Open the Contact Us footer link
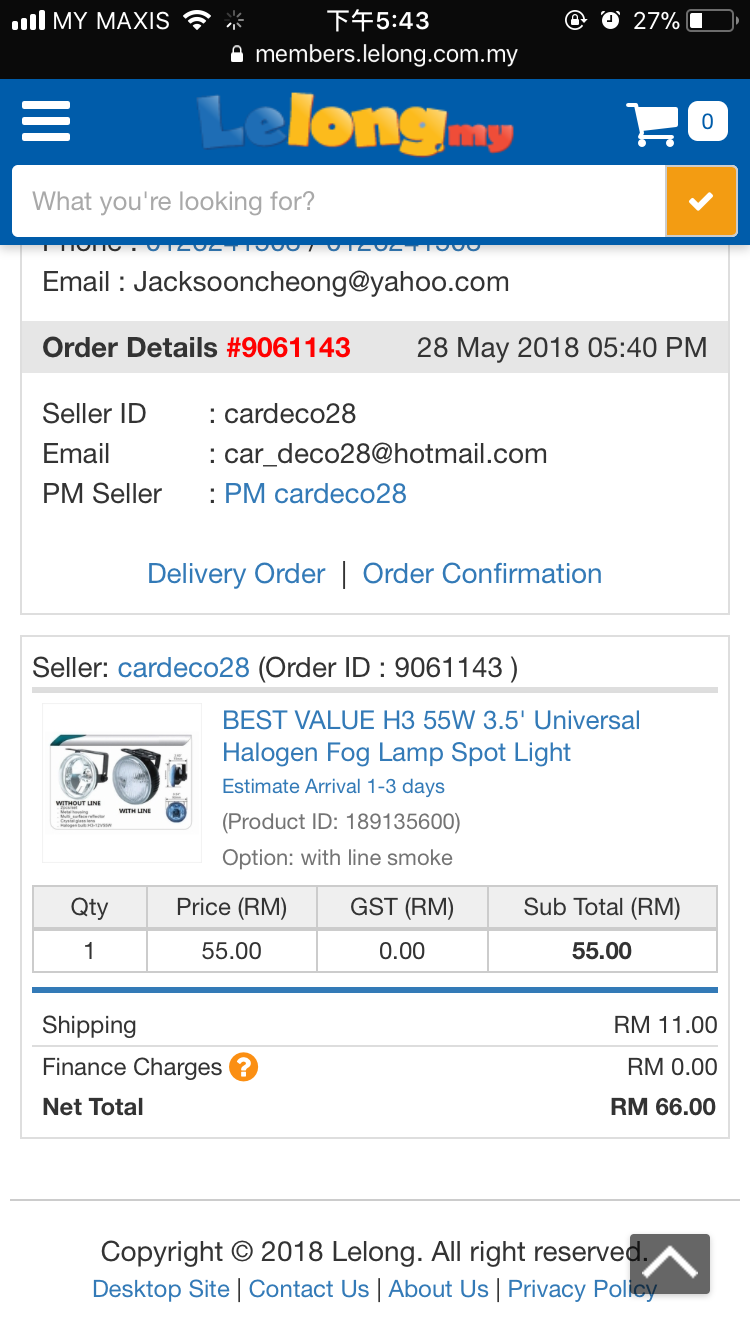Screen dimensions: 750x1334 [x=309, y=1289]
